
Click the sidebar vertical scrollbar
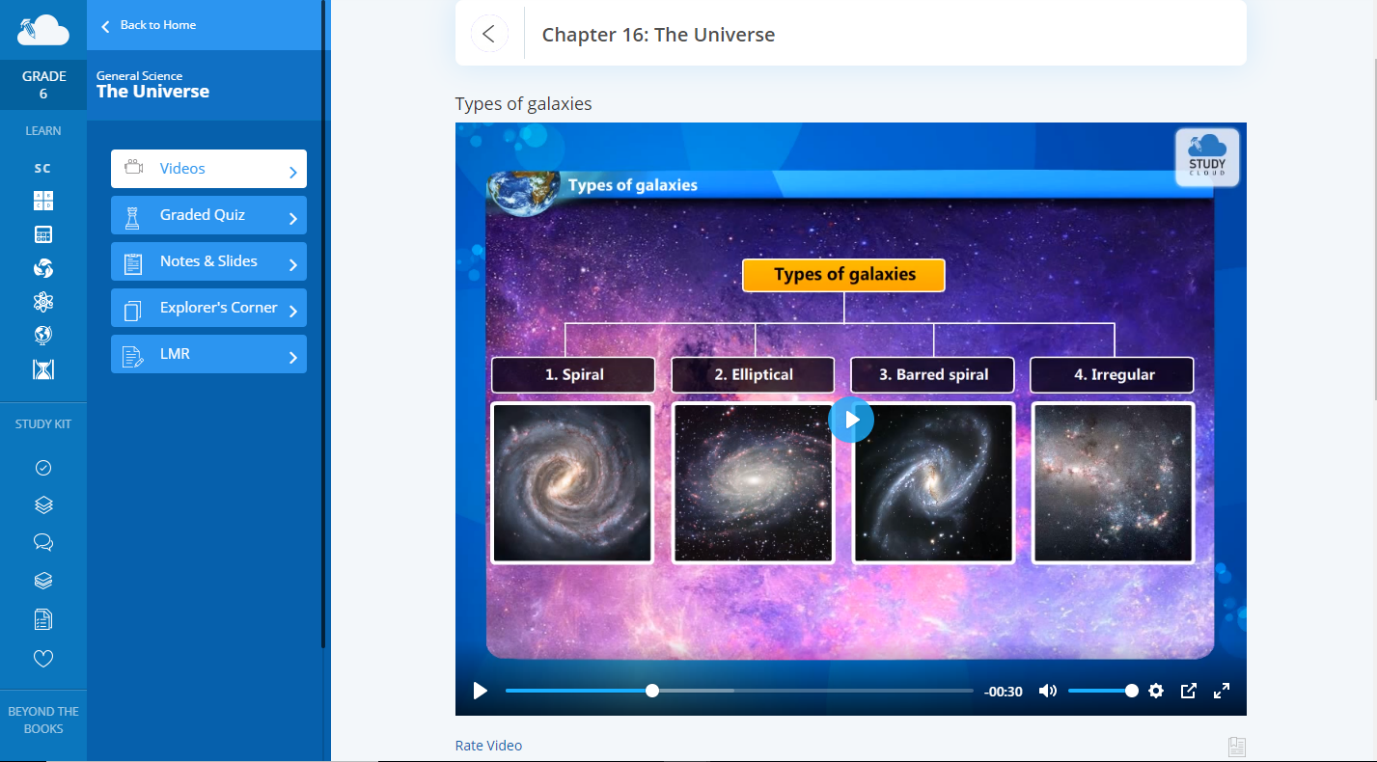pos(323,324)
